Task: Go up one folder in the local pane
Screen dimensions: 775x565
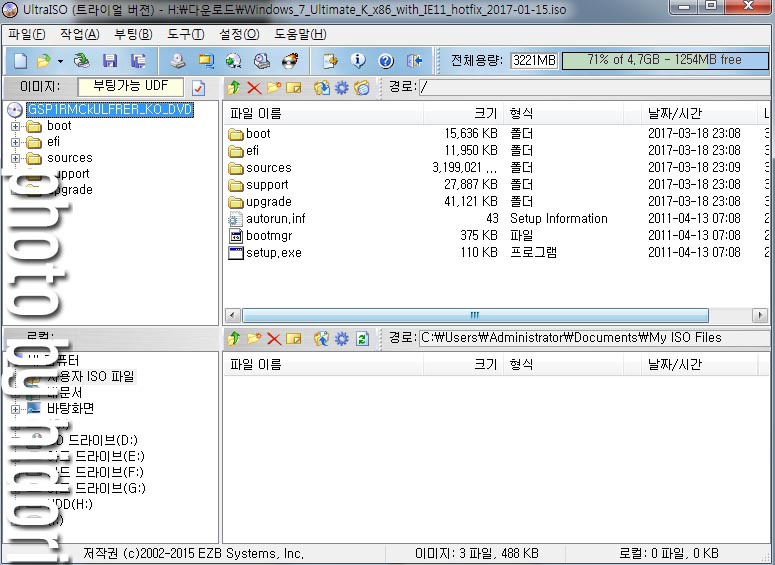Action: click(x=234, y=339)
